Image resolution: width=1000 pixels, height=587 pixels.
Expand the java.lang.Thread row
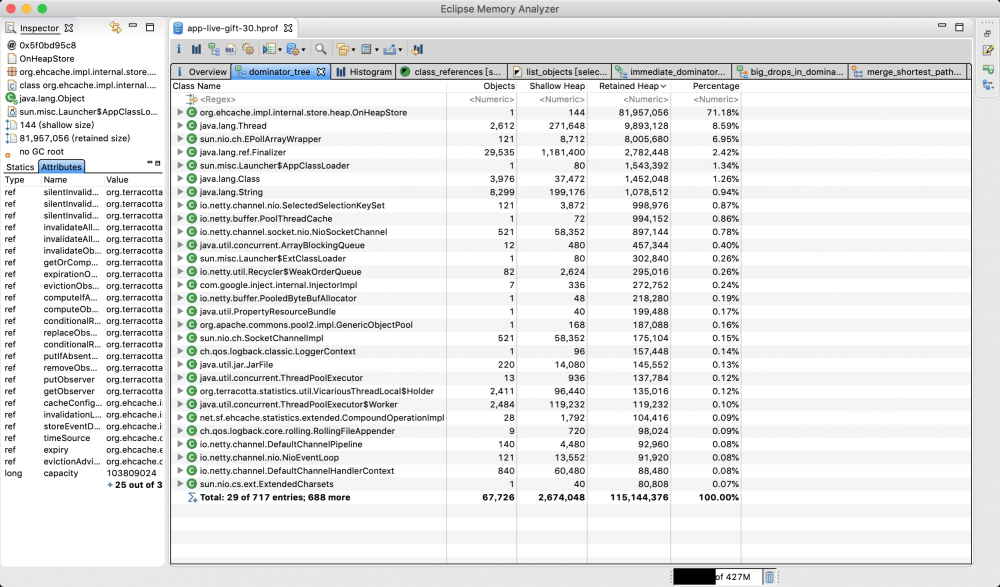[x=180, y=126]
